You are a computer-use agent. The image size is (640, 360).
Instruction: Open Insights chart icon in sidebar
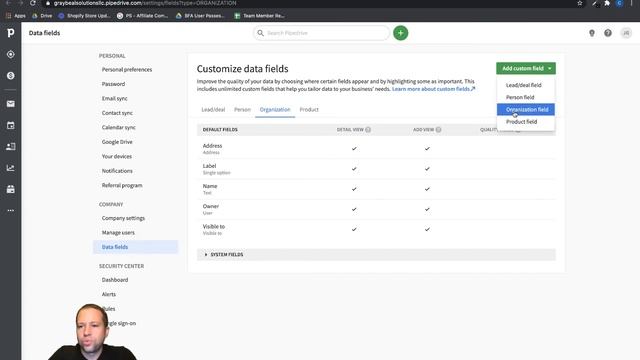pos(11,168)
